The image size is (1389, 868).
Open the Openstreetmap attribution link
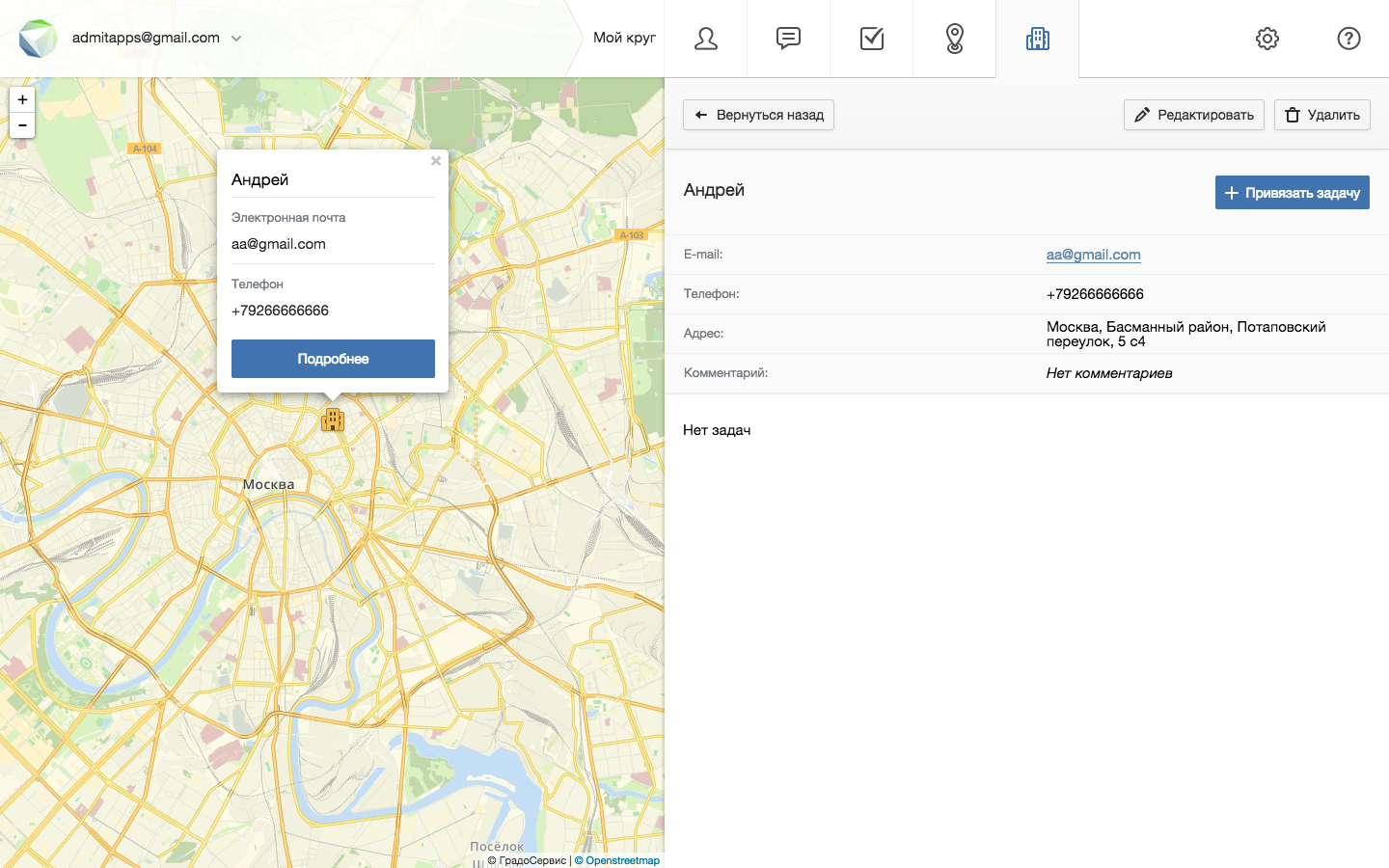622,860
